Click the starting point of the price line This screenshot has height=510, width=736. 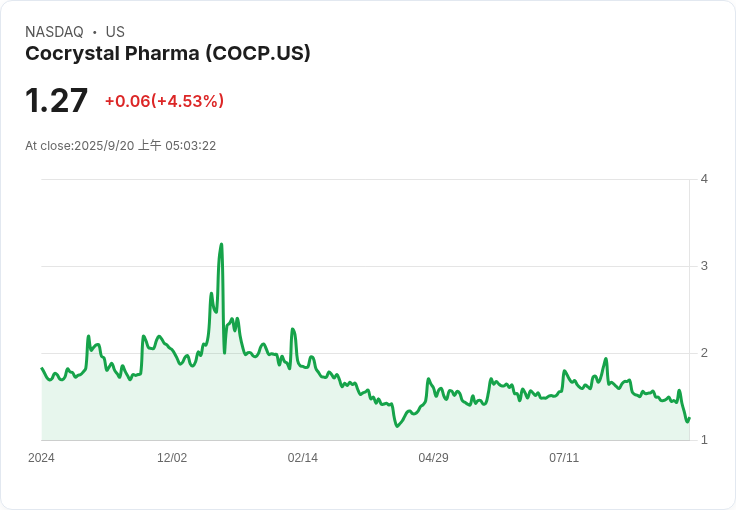(42, 369)
